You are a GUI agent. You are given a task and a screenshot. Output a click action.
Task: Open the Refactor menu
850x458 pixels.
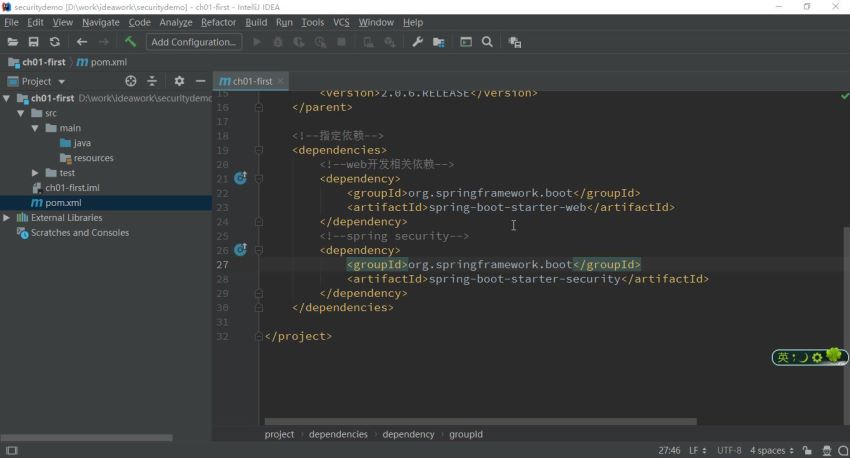pyautogui.click(x=218, y=22)
